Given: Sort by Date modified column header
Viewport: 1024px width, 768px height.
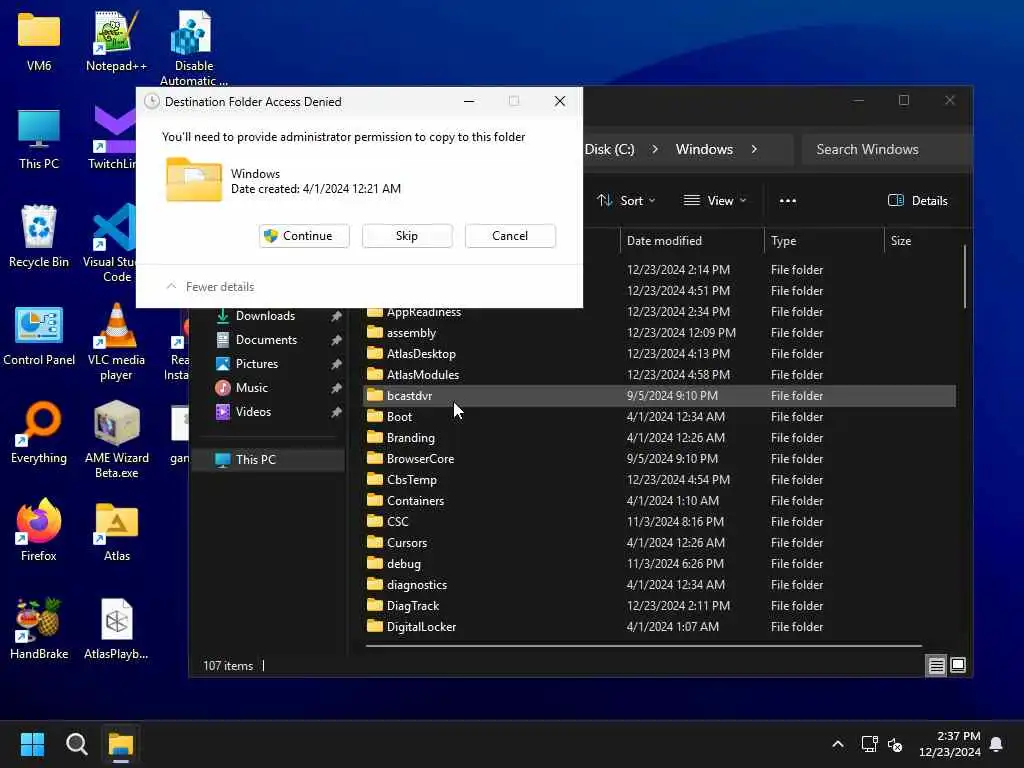Looking at the screenshot, I should pos(692,241).
